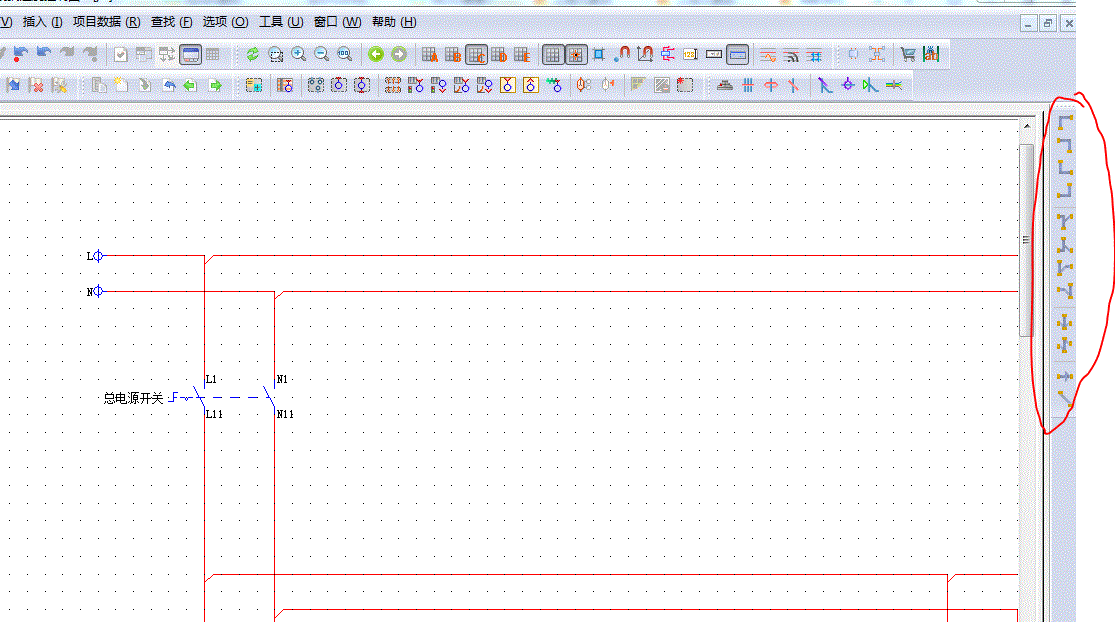Go to previous page with green left arrow
Screen dimensions: 1115x622
pyautogui.click(x=376, y=55)
